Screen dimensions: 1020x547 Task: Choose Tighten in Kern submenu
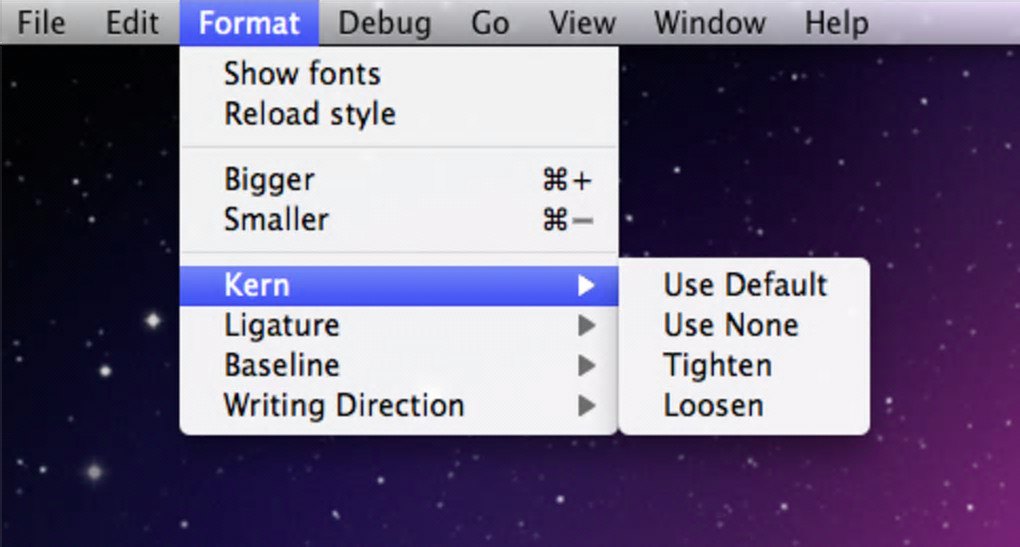tap(718, 365)
